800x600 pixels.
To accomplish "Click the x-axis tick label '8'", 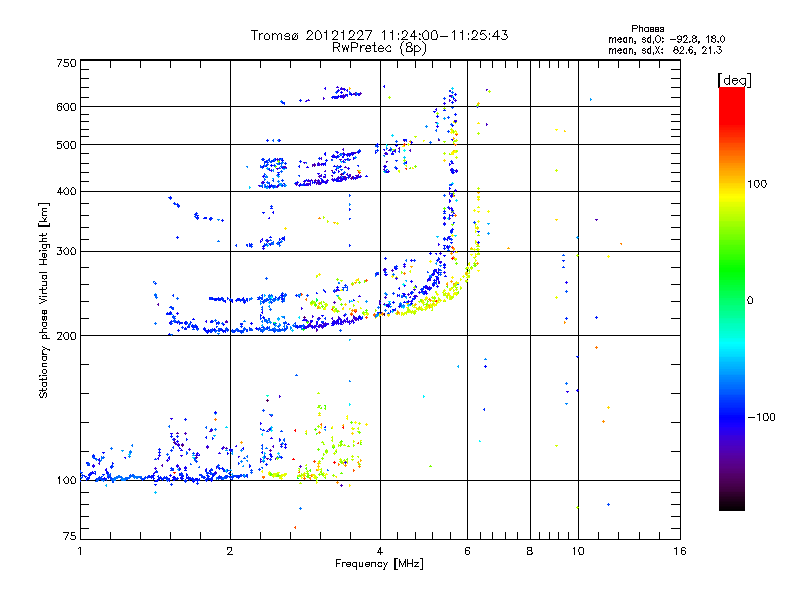I will click(530, 551).
